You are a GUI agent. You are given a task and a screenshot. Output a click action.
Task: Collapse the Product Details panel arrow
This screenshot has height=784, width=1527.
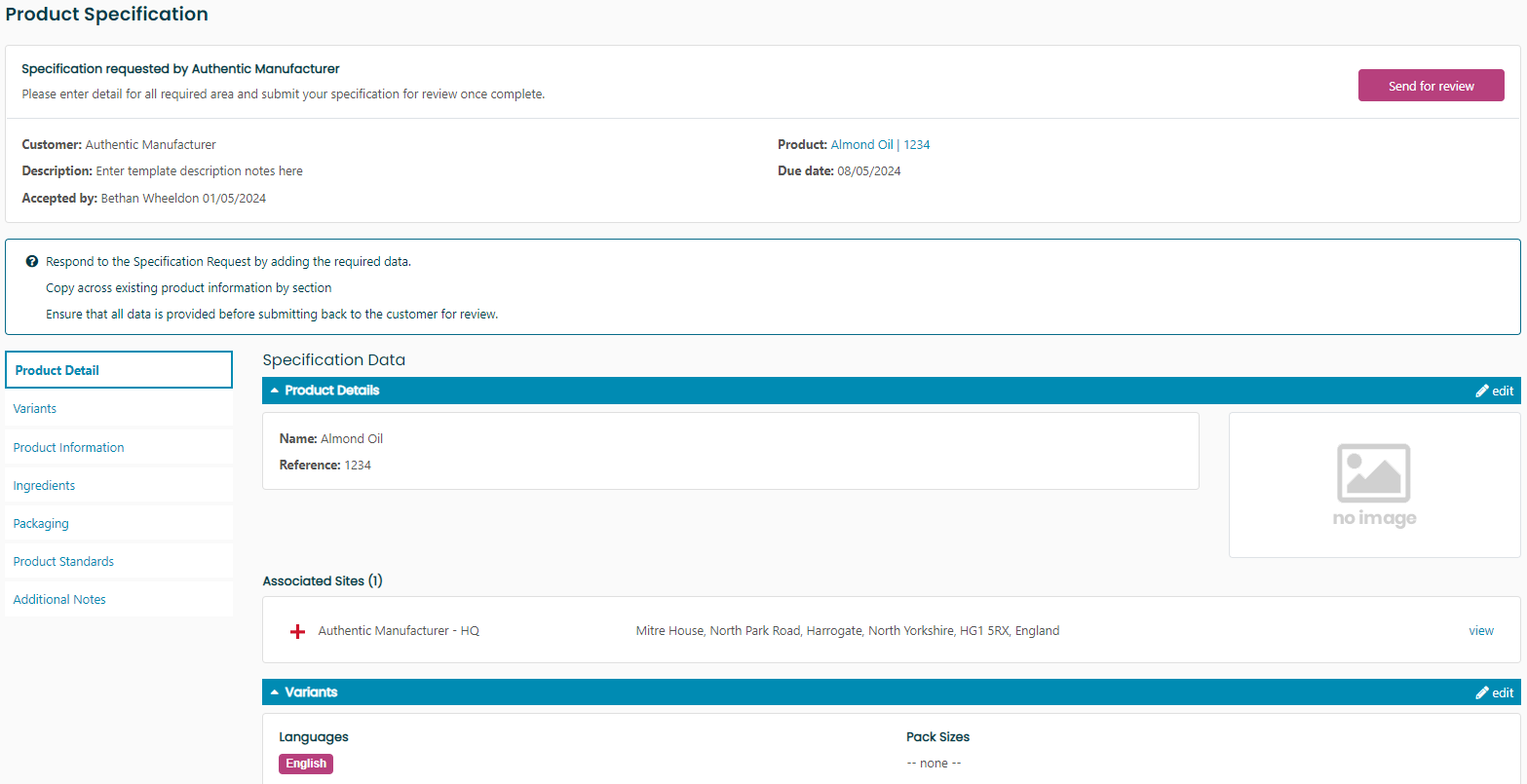coord(275,391)
